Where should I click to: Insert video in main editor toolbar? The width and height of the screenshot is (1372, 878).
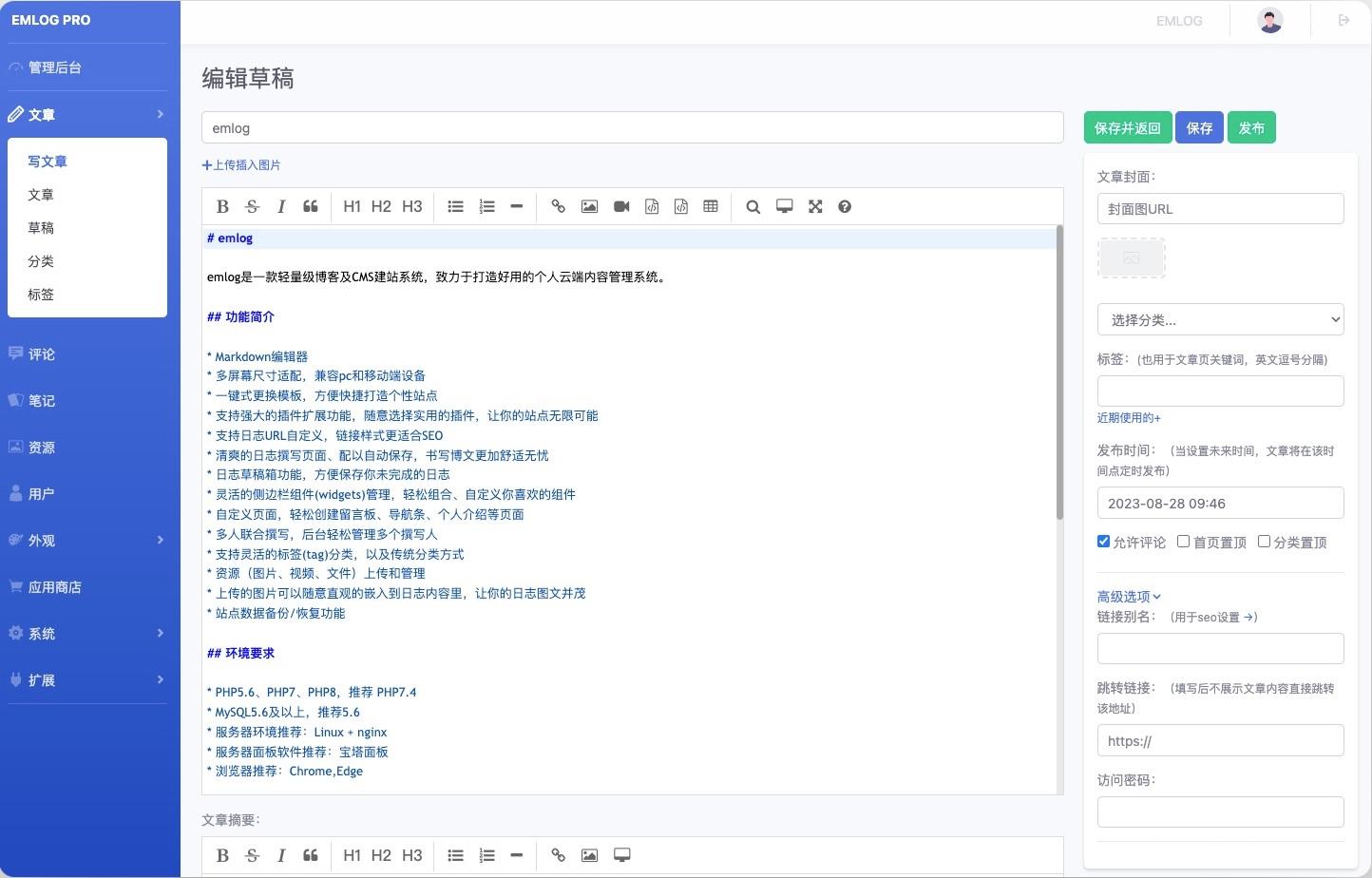(621, 206)
